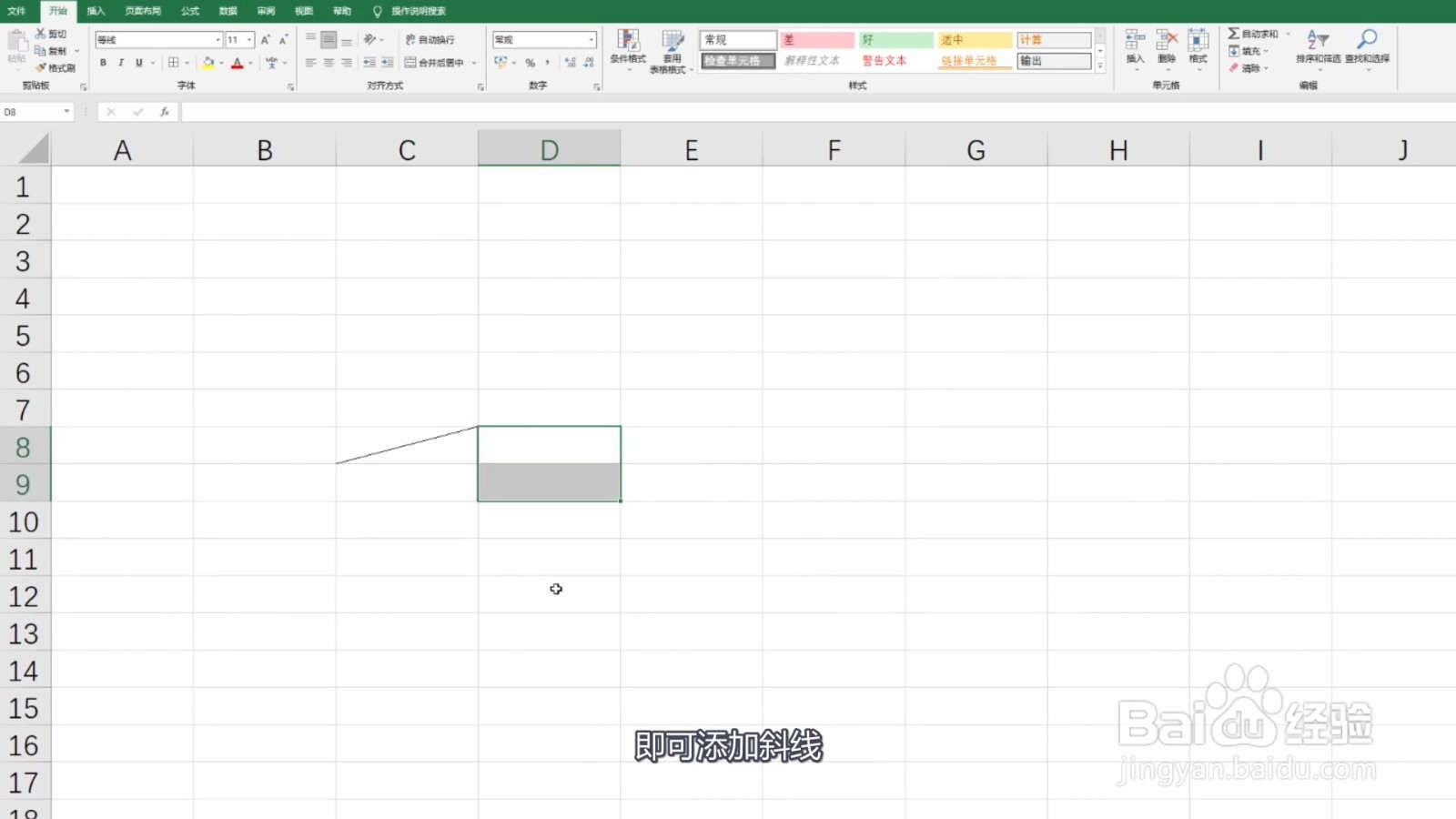
Task: Click the Cut (剪切) scissors icon
Action: [x=41, y=34]
